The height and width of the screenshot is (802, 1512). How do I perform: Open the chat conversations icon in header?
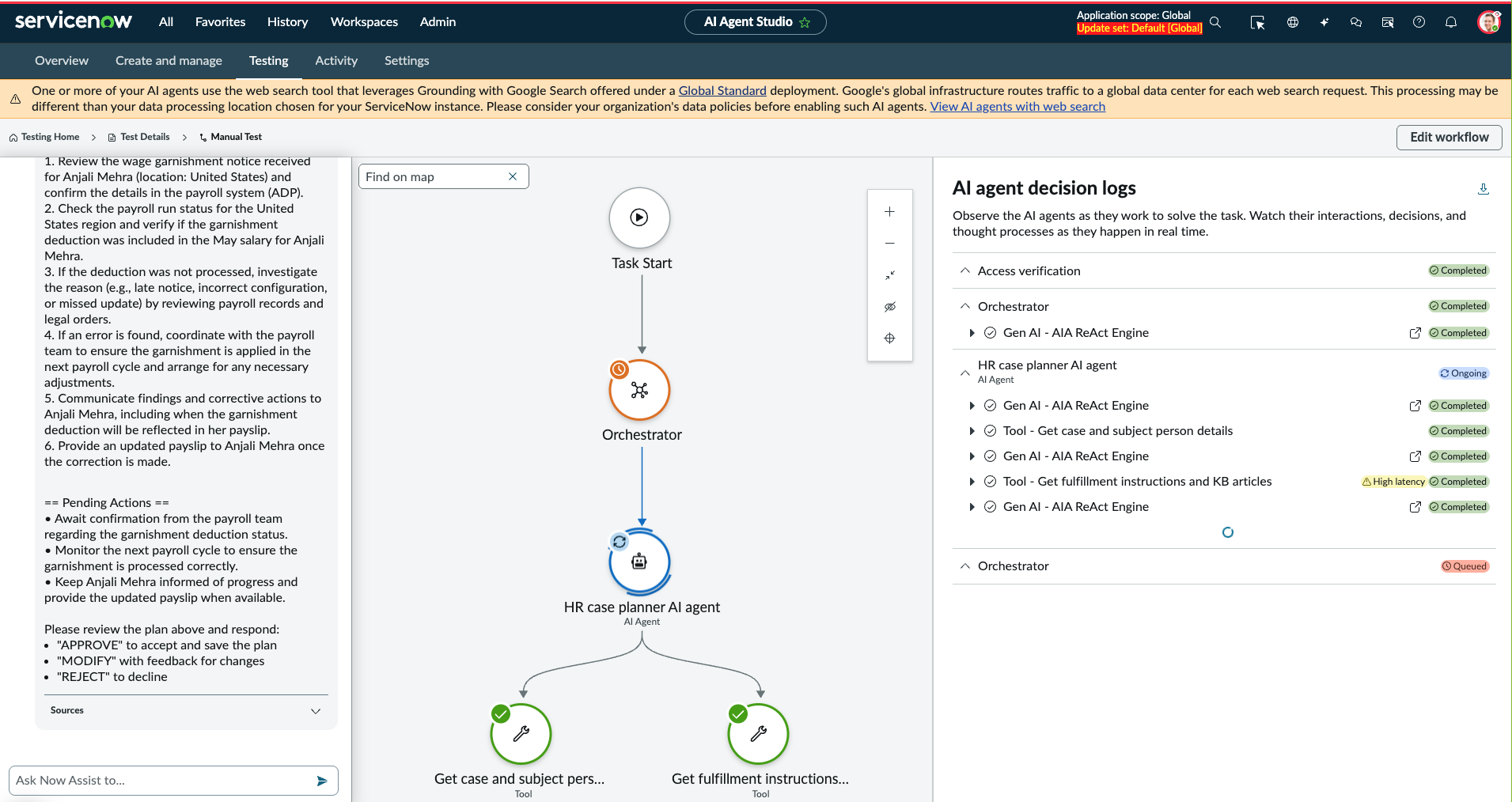click(x=1356, y=22)
